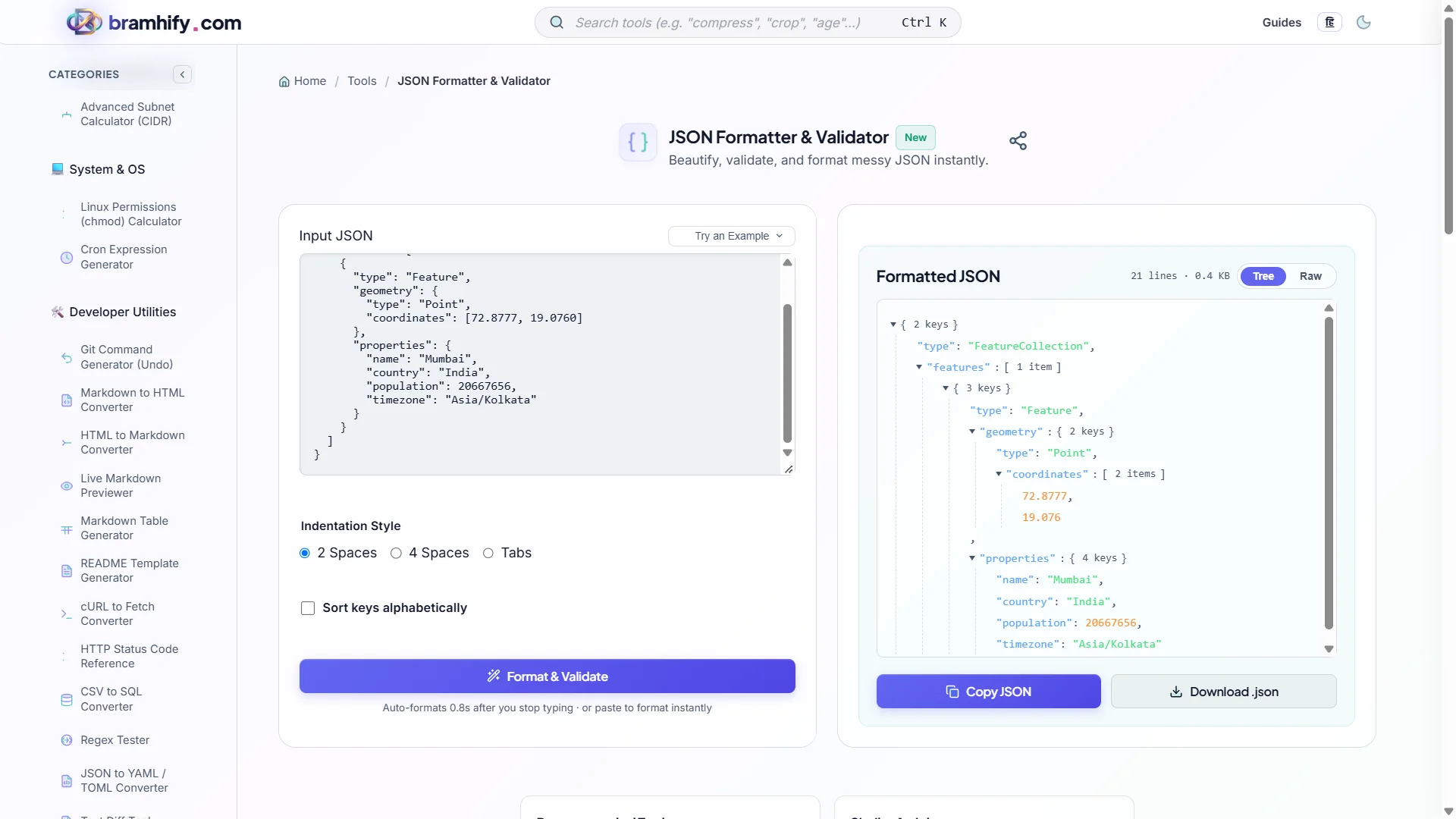Collapse the "properties" object node
This screenshot has width=1456, height=819.
pyautogui.click(x=972, y=558)
